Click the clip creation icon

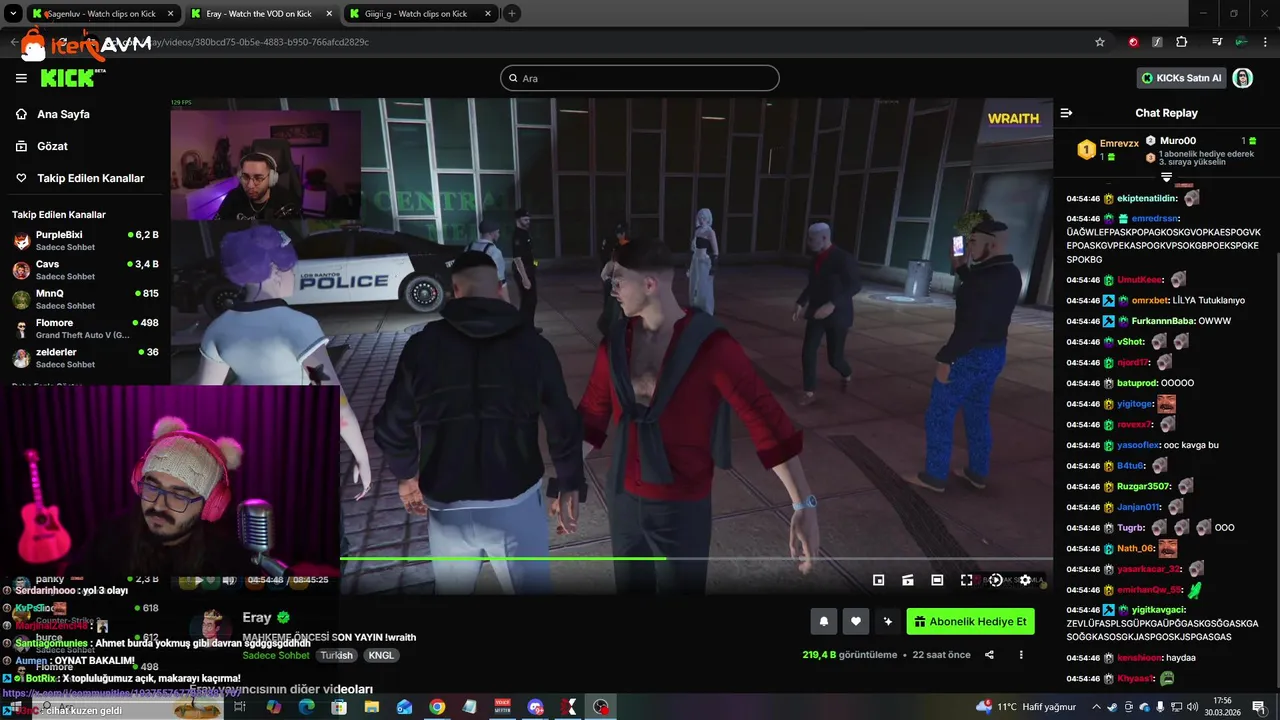(908, 580)
